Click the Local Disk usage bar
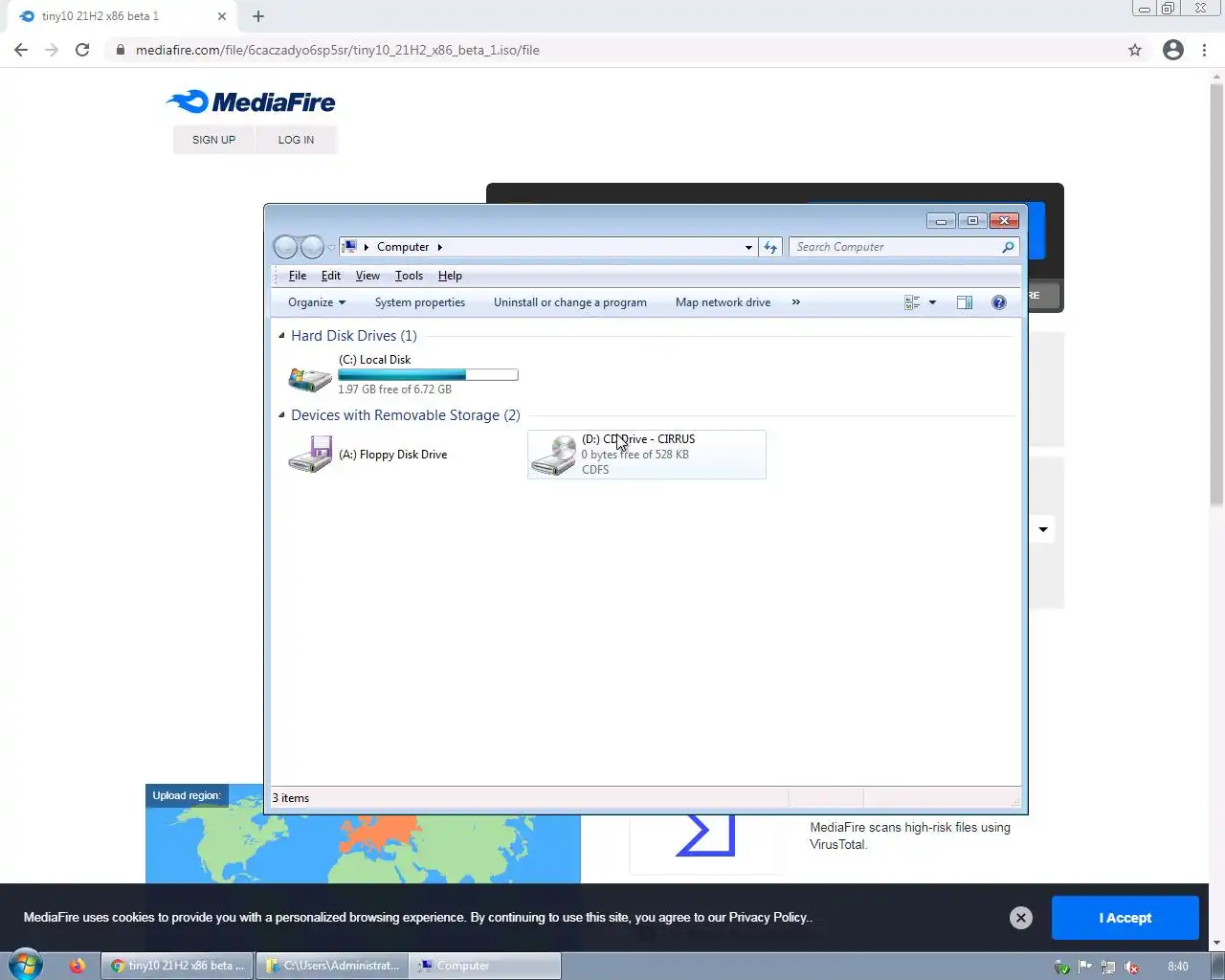The width and height of the screenshot is (1225, 980). point(428,375)
